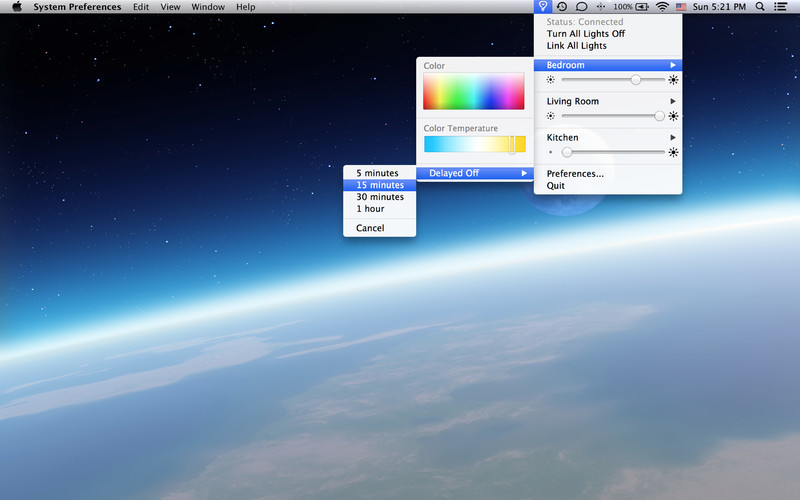Click the Wi-Fi status icon
The height and width of the screenshot is (500, 800).
pos(662,7)
